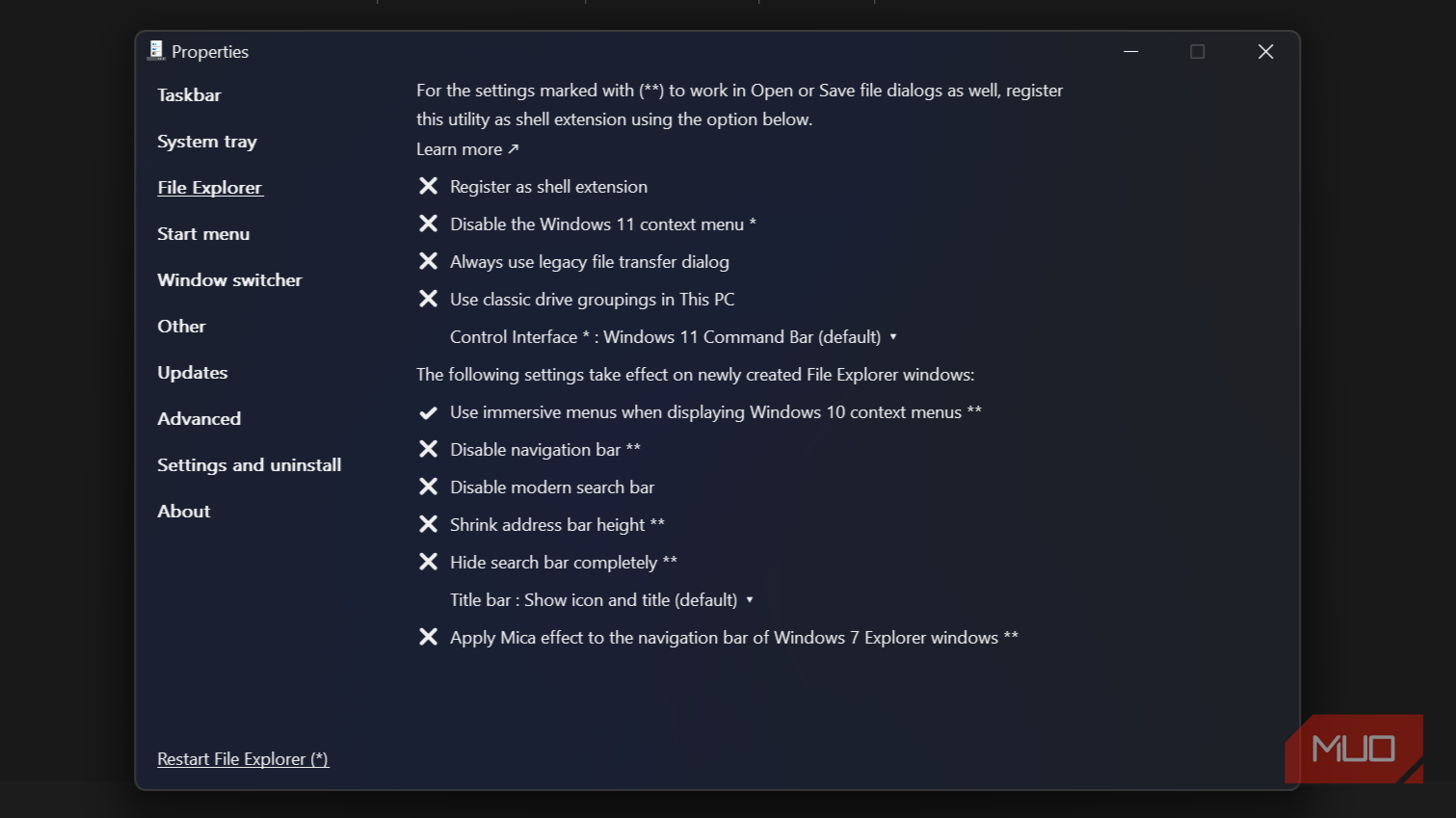This screenshot has width=1456, height=818.
Task: Click Restart File Explorer link
Action: point(243,759)
